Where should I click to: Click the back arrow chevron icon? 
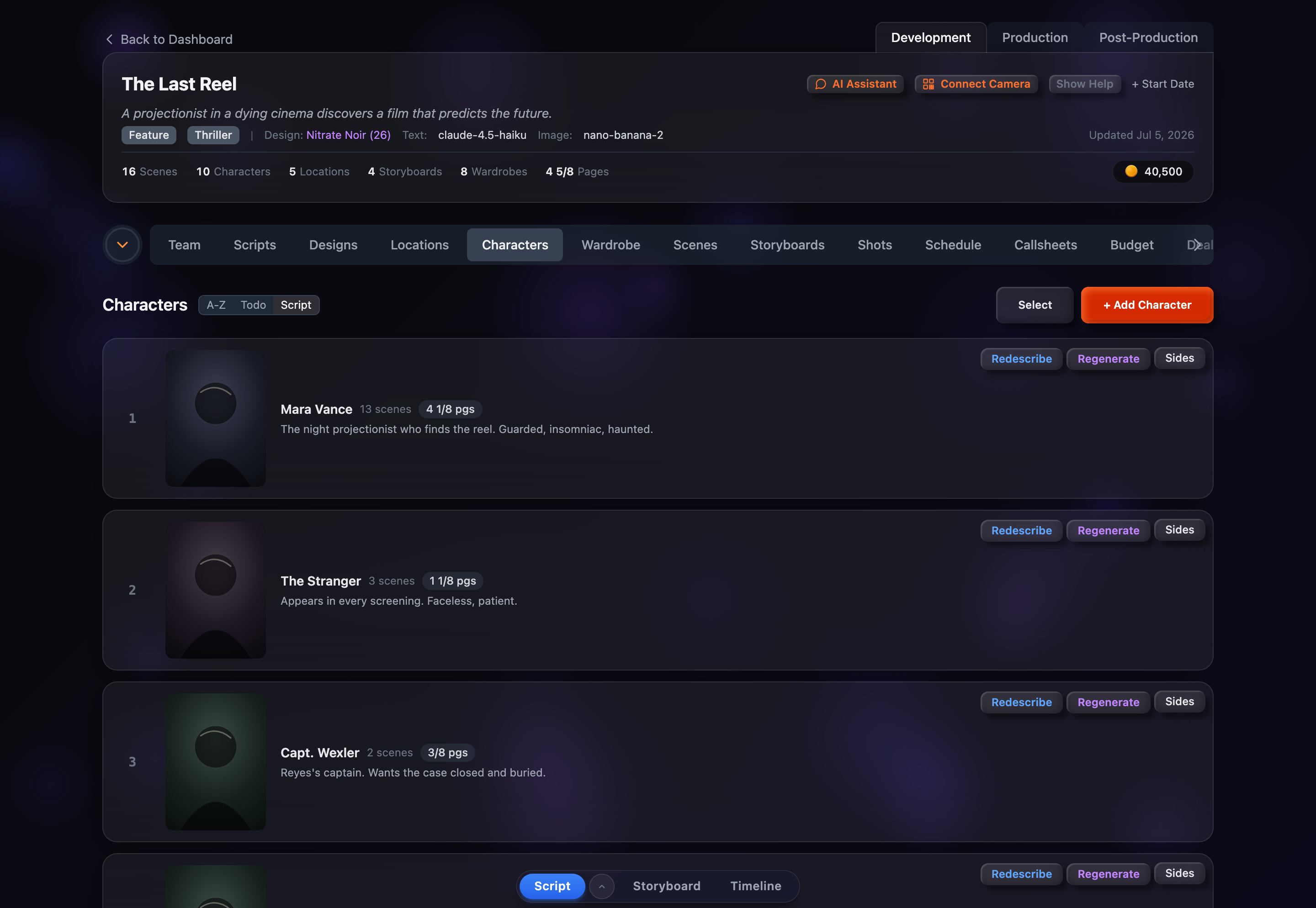pyautogui.click(x=109, y=39)
